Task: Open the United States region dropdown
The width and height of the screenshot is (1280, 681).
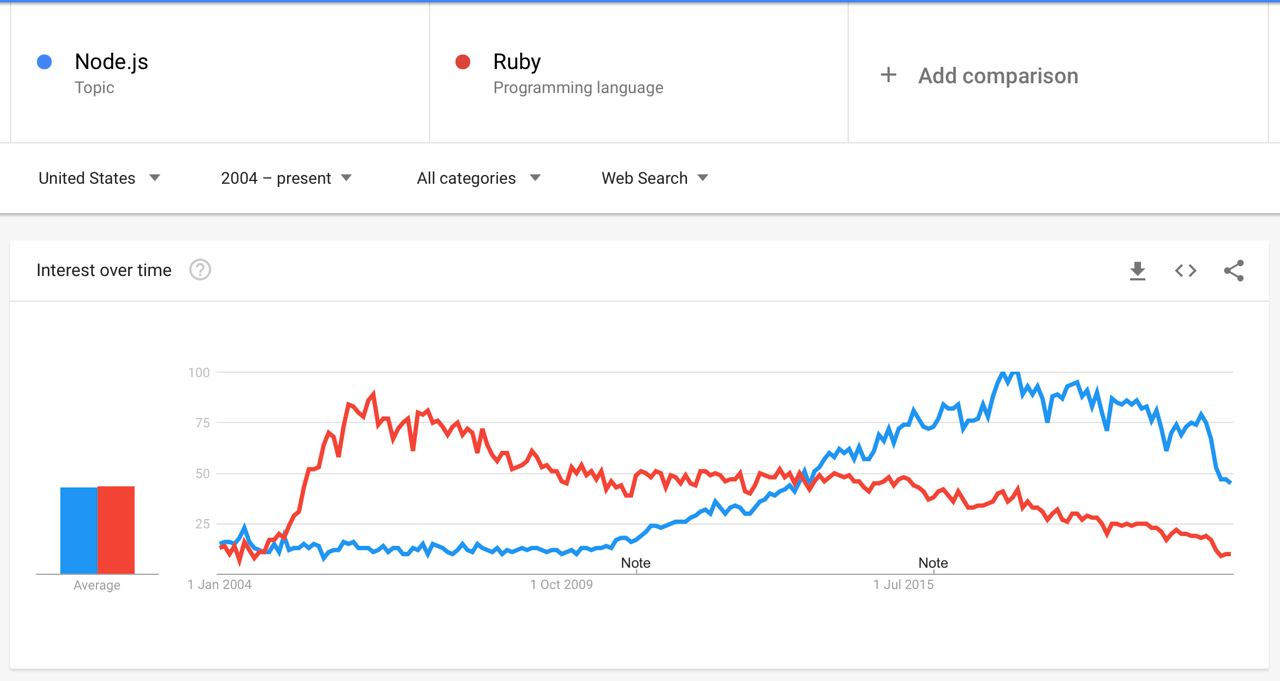Action: point(99,178)
